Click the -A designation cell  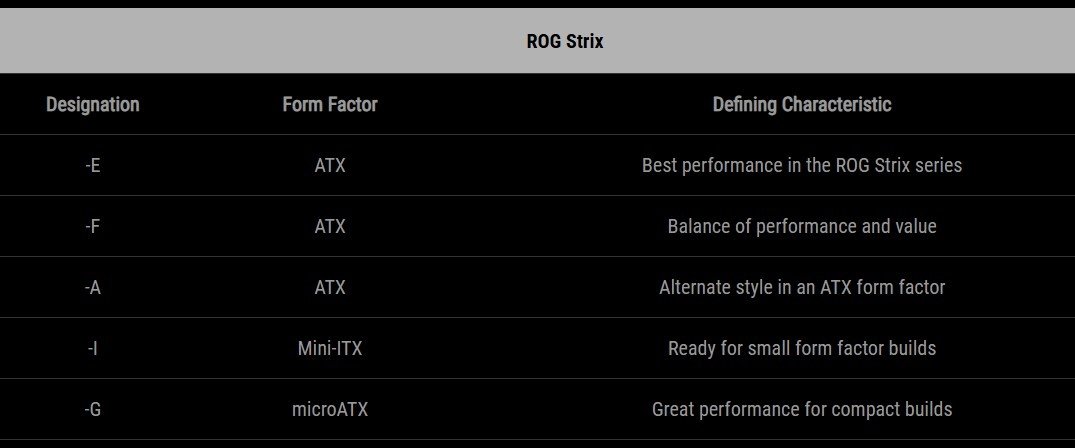93,287
